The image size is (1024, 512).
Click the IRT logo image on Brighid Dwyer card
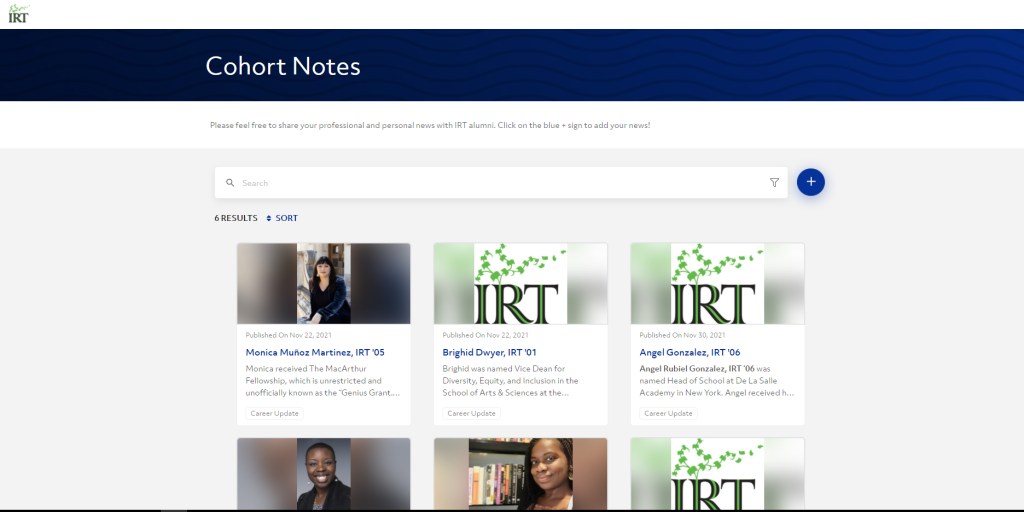tap(520, 283)
